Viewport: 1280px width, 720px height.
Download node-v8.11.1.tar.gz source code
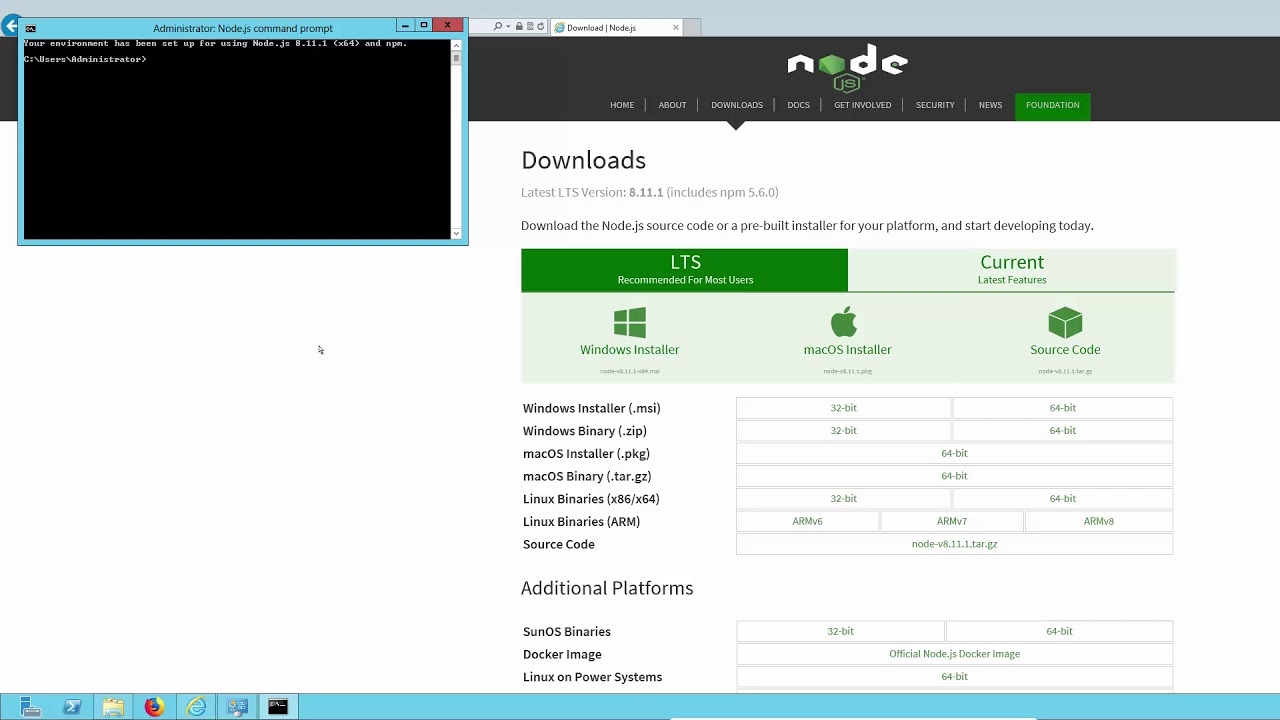[x=954, y=544]
